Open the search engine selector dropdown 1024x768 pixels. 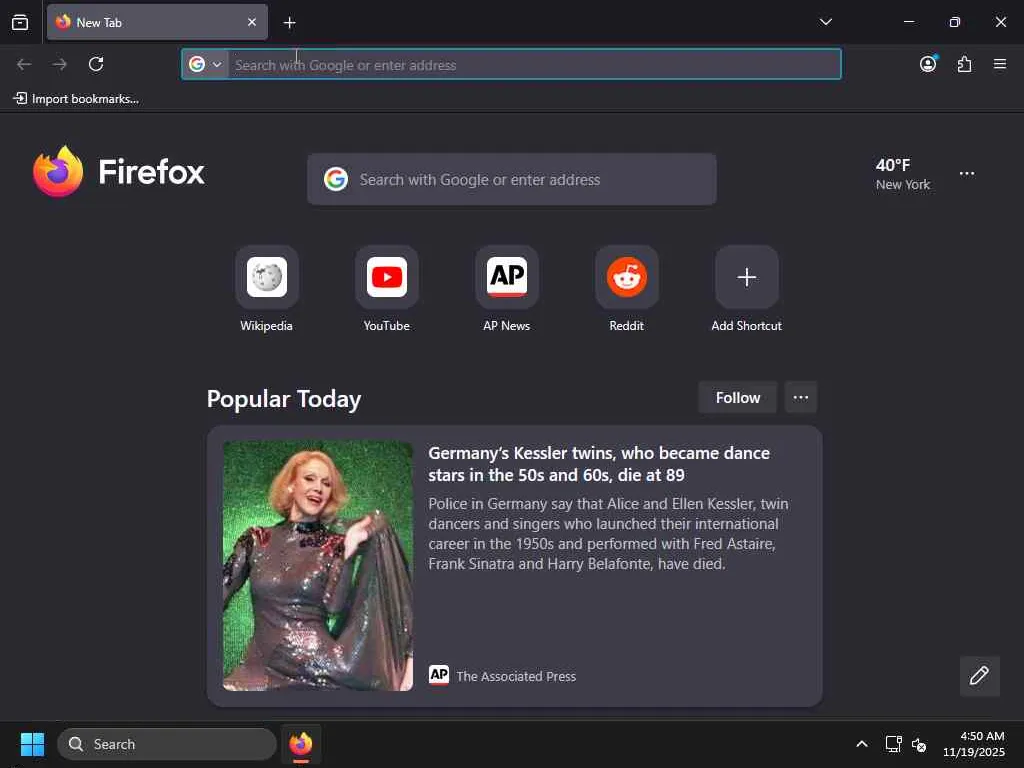pyautogui.click(x=205, y=64)
